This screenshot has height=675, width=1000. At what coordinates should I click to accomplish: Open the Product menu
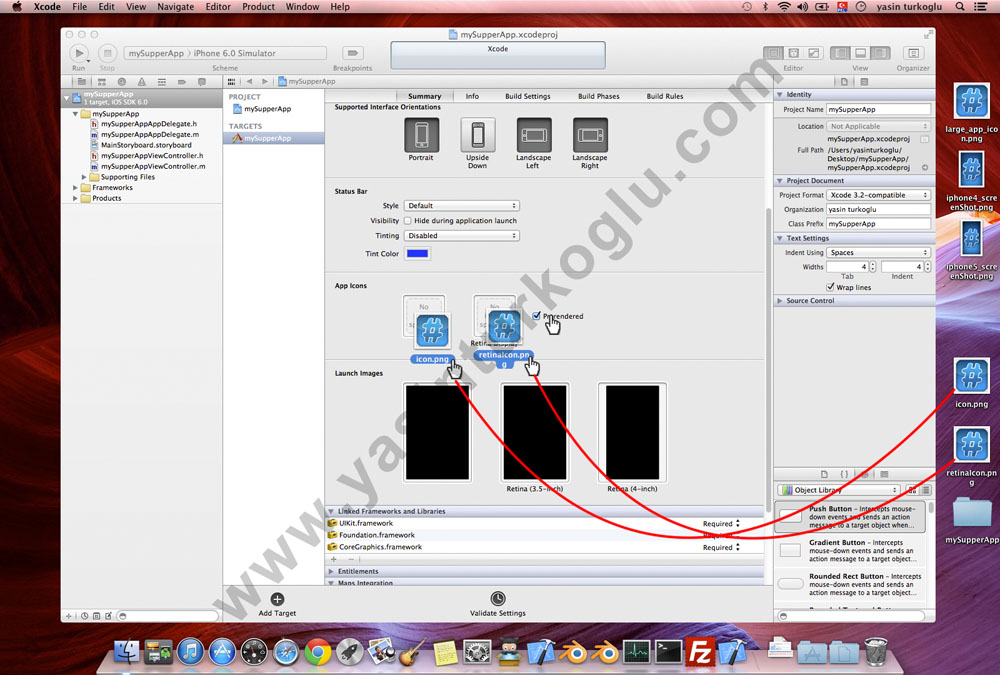pos(258,6)
